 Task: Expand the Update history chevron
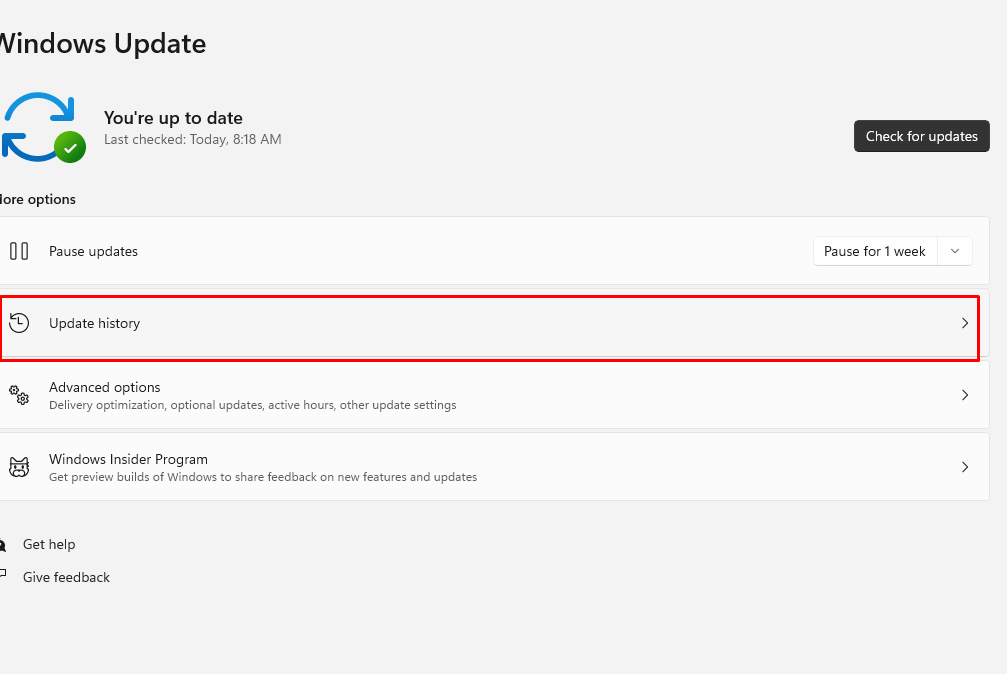coord(965,323)
